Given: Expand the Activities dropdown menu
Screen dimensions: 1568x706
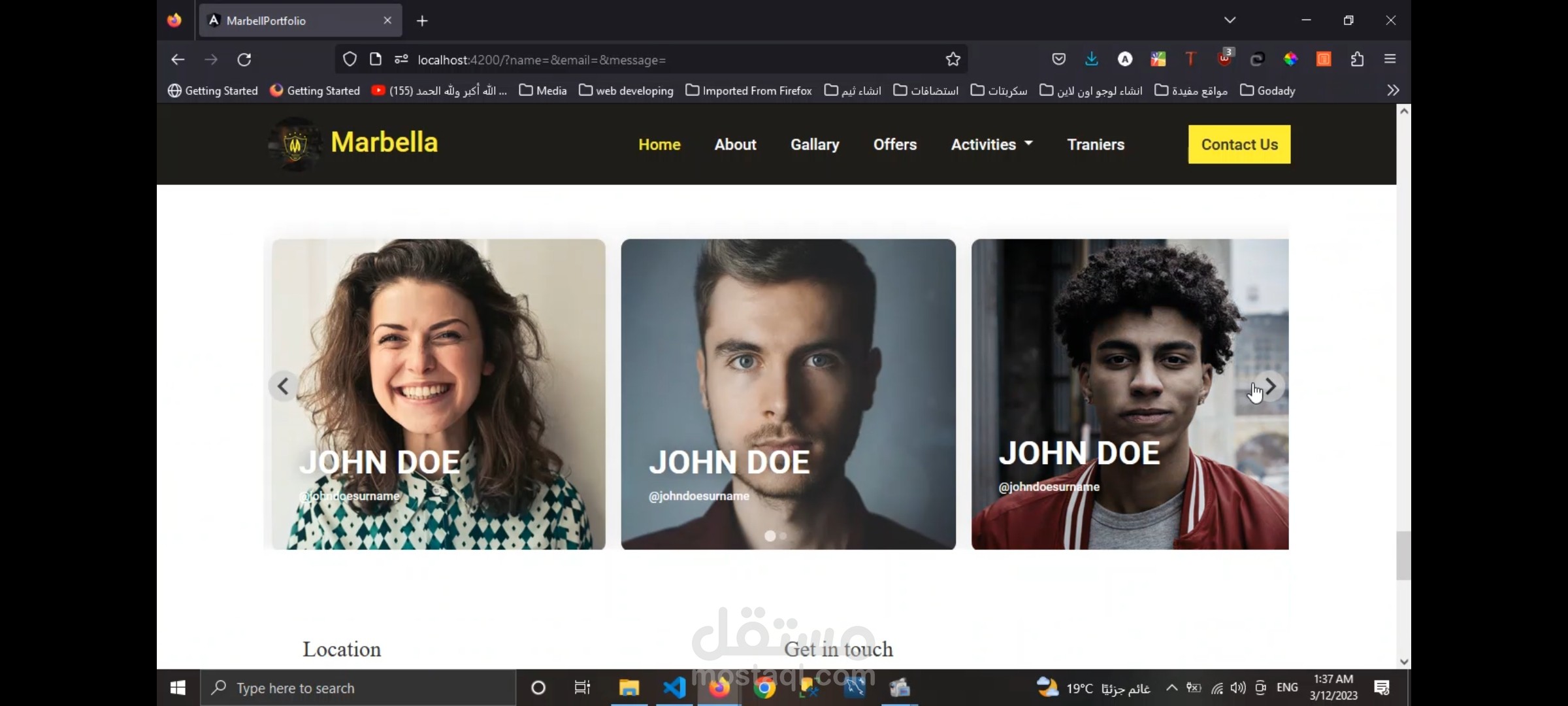Looking at the screenshot, I should coord(991,144).
